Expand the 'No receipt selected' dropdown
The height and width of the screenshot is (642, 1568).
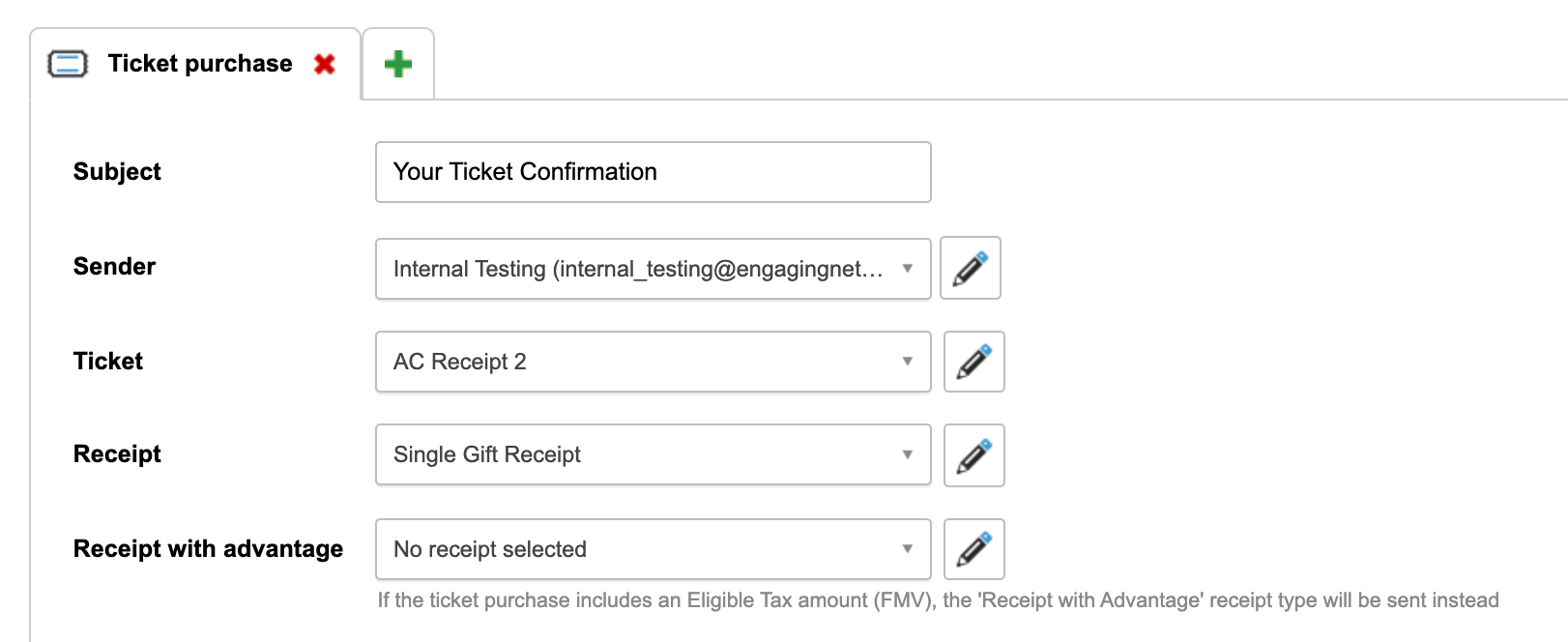(638, 549)
